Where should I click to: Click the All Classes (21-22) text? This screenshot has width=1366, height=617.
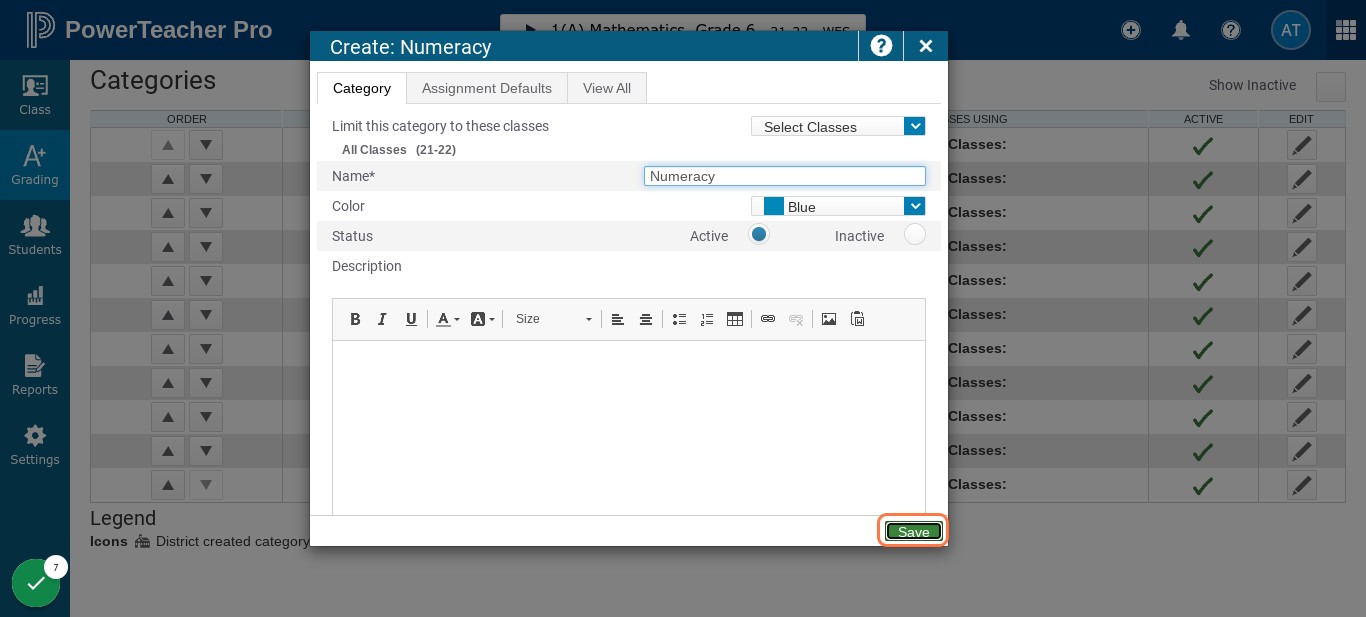click(399, 150)
